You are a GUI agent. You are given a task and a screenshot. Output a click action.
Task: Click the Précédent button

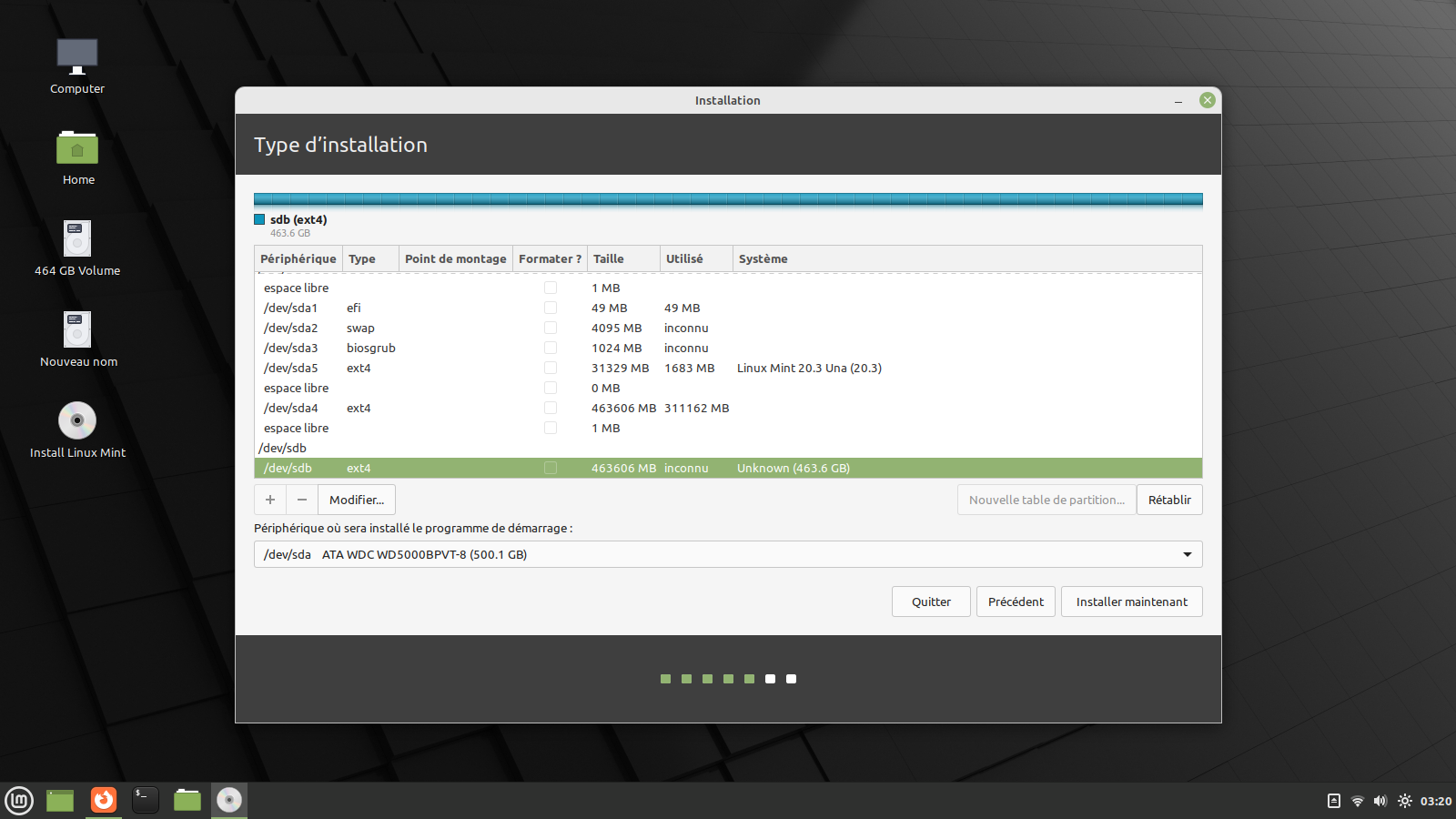[1016, 602]
